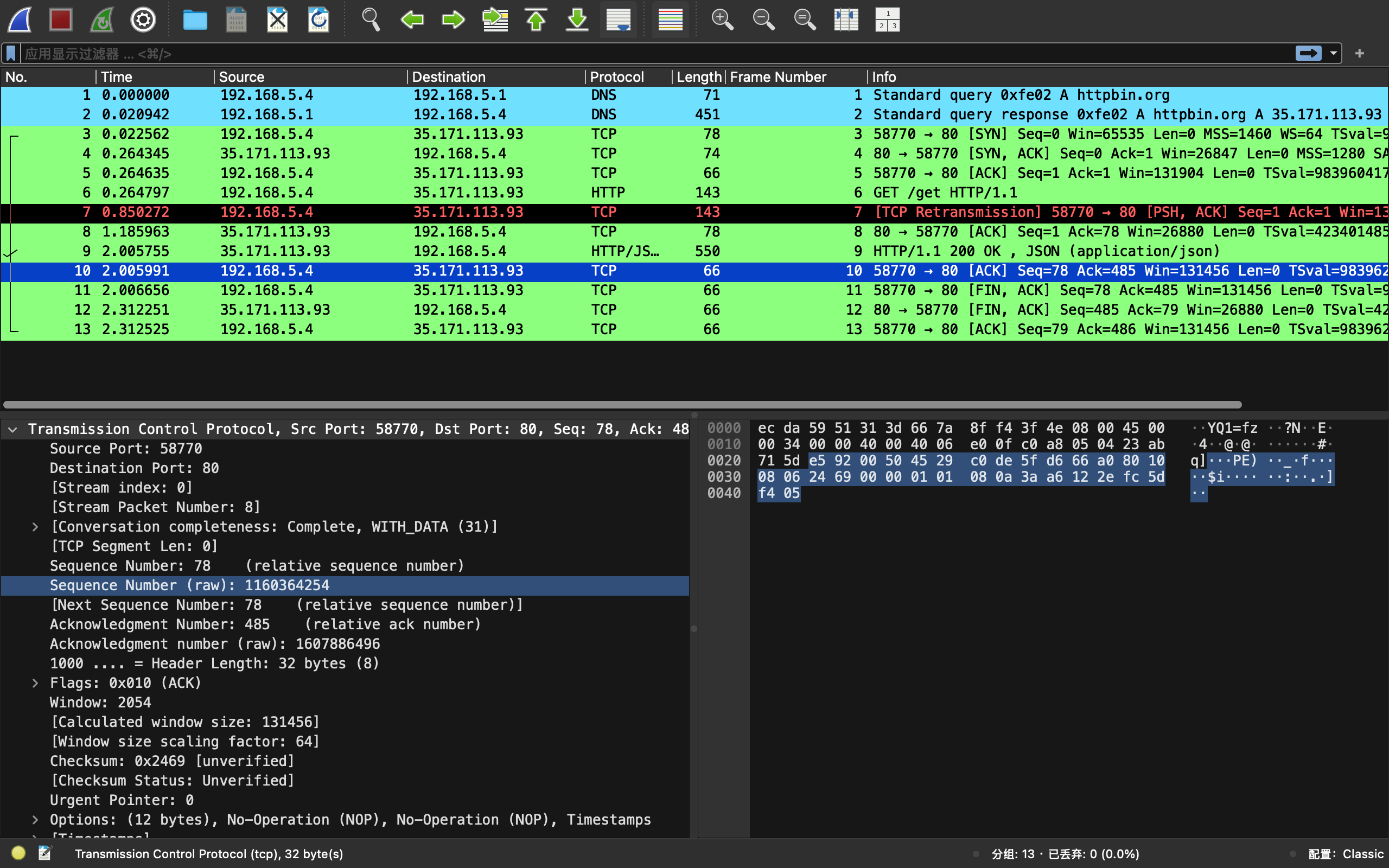Screen dimensions: 1389x868
Task: Reload this capture file icon
Action: tap(318, 20)
